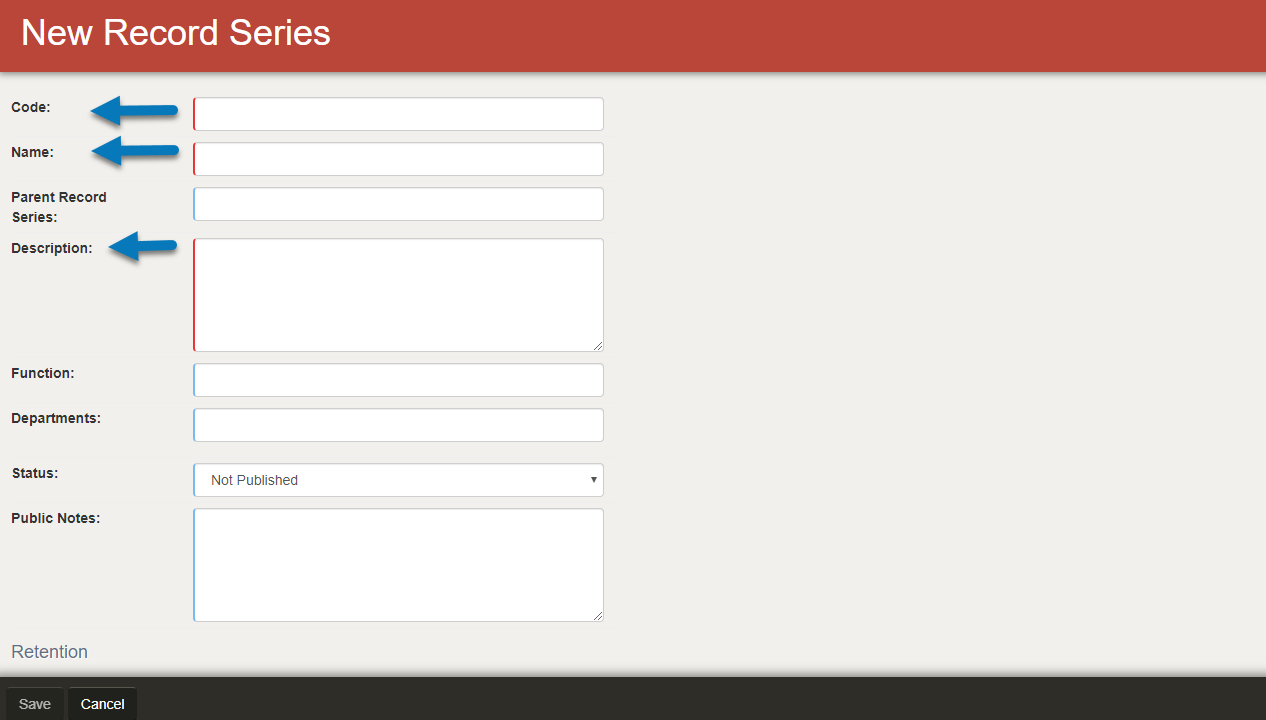The image size is (1266, 720).
Task: Click inside the Public Notes text area
Action: click(x=398, y=565)
